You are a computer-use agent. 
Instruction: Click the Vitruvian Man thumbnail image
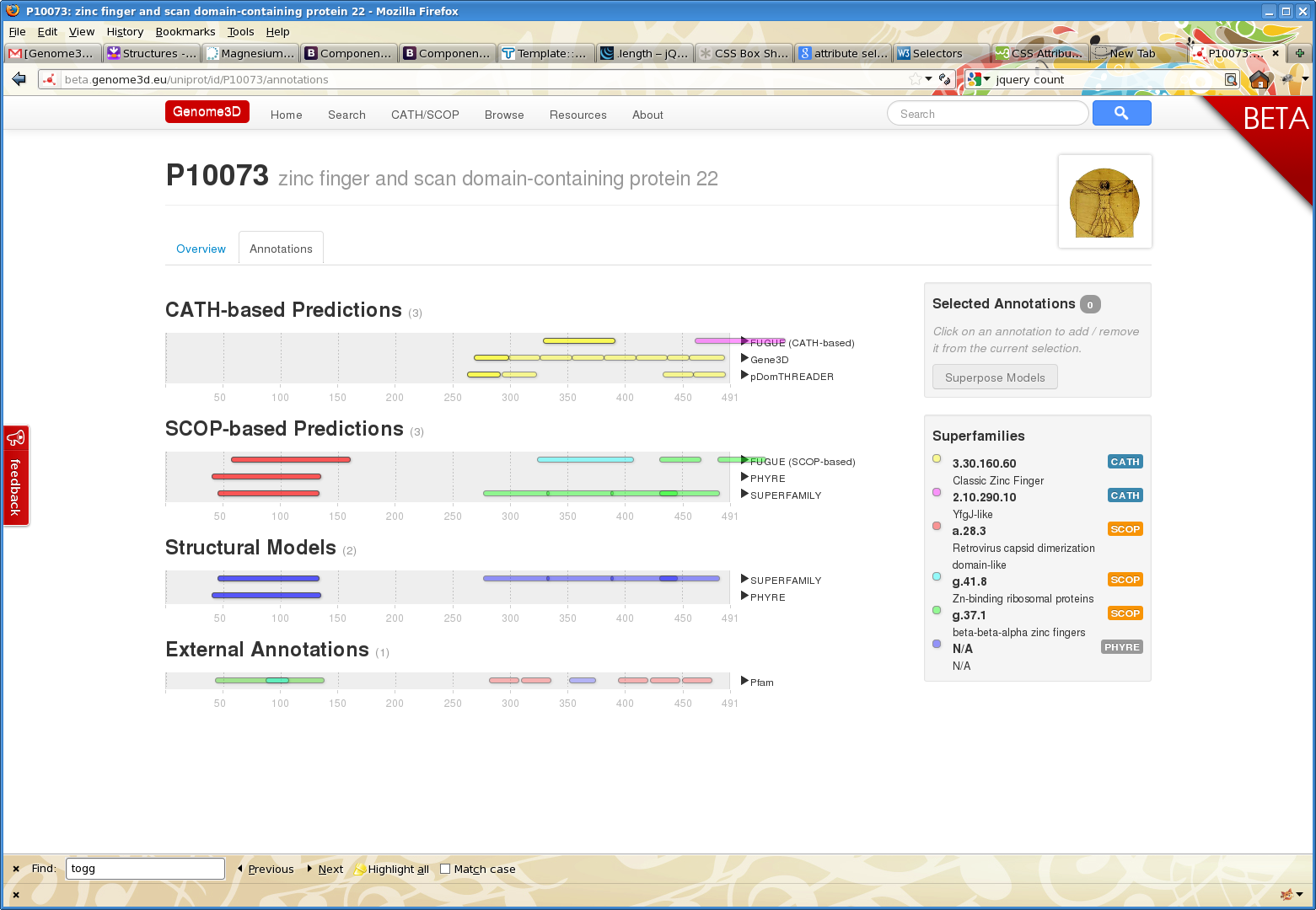click(1104, 202)
